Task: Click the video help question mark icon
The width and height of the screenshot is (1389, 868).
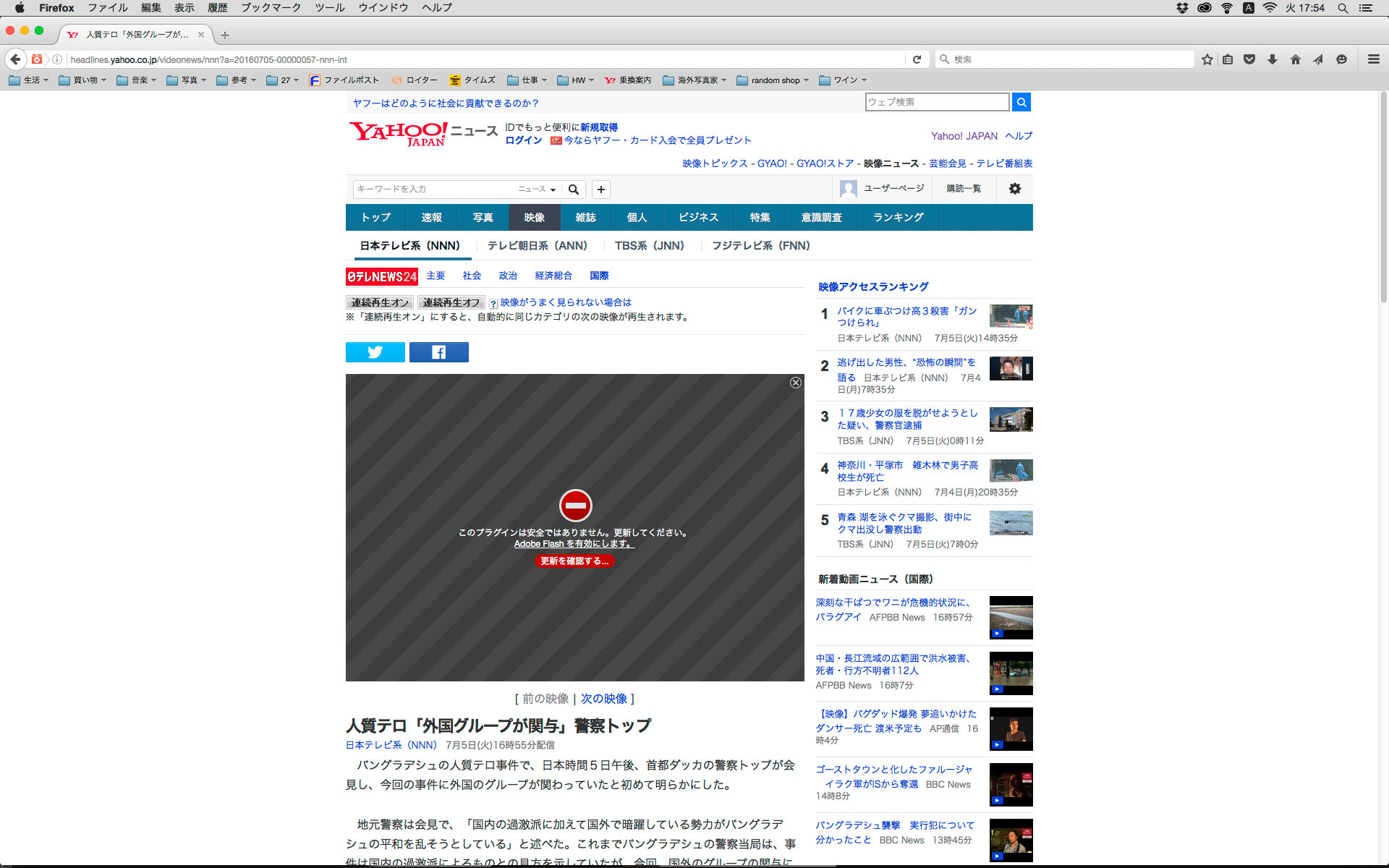Action: click(x=493, y=304)
